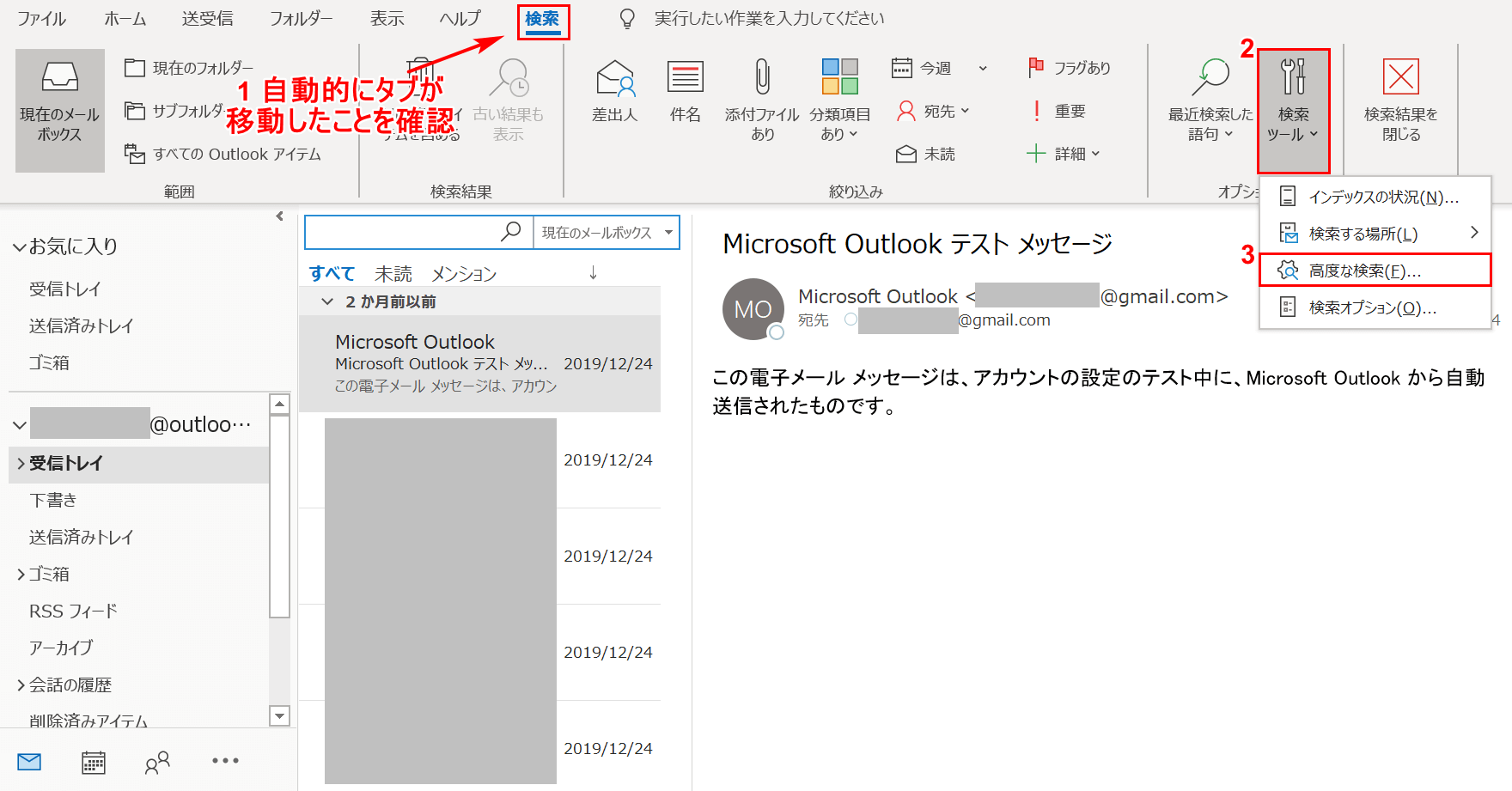This screenshot has height=791, width=1512.
Task: Open Favorites Inbox (受信トレイ)
Action: click(x=64, y=289)
